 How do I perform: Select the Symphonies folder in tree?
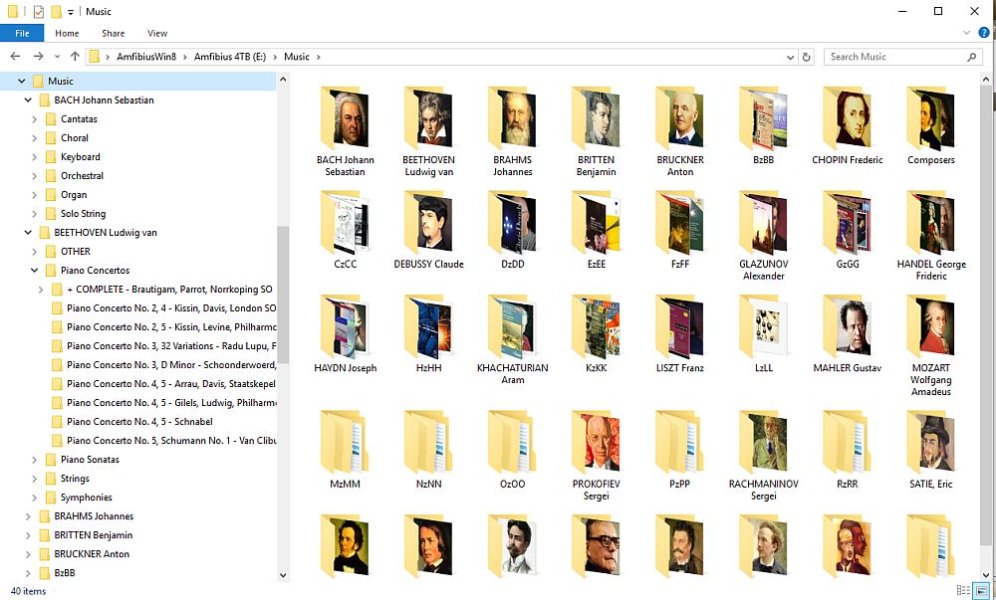coord(86,497)
